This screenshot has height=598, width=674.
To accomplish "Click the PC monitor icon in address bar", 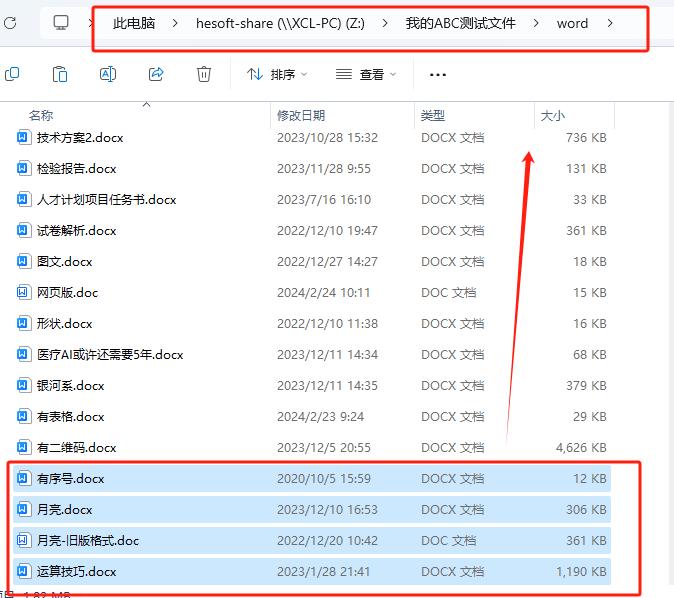I will point(61,22).
